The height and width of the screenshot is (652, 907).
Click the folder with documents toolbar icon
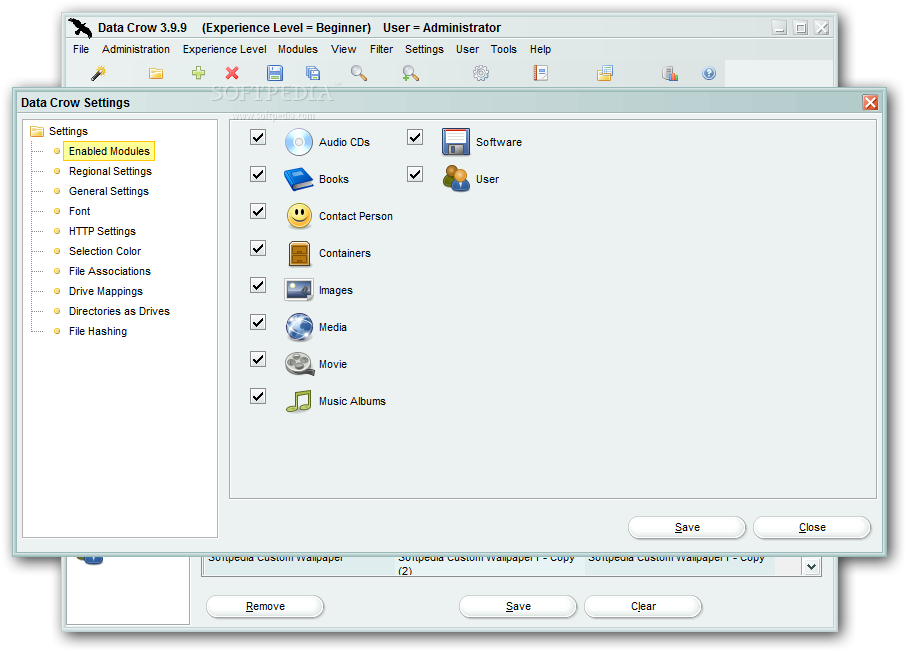point(604,73)
